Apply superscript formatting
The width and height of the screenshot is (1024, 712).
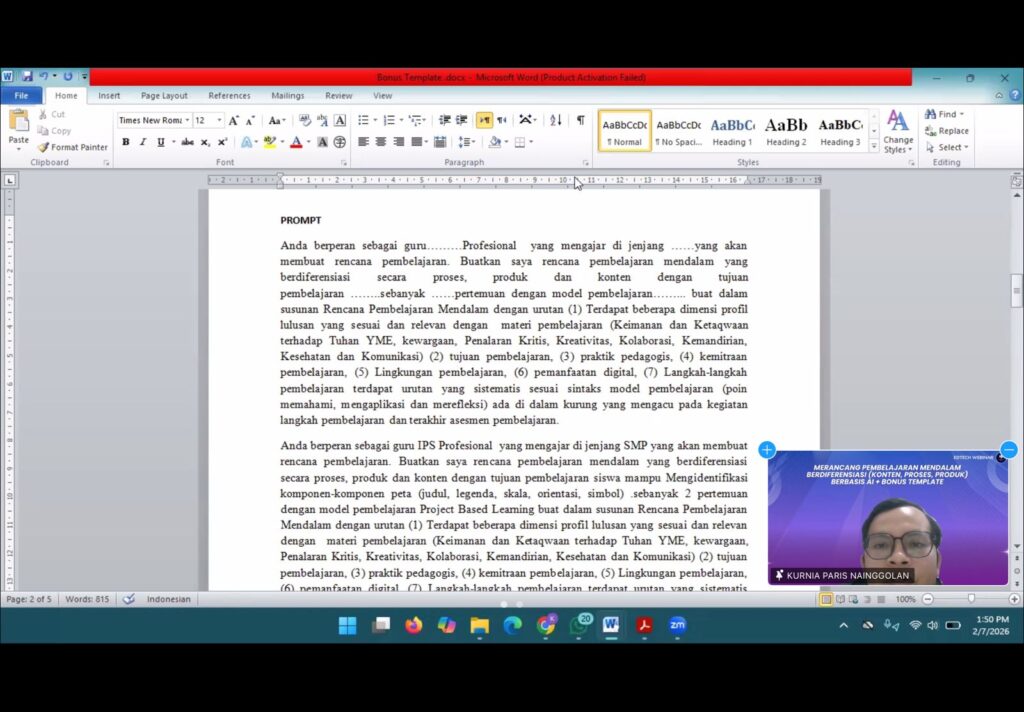[x=222, y=142]
